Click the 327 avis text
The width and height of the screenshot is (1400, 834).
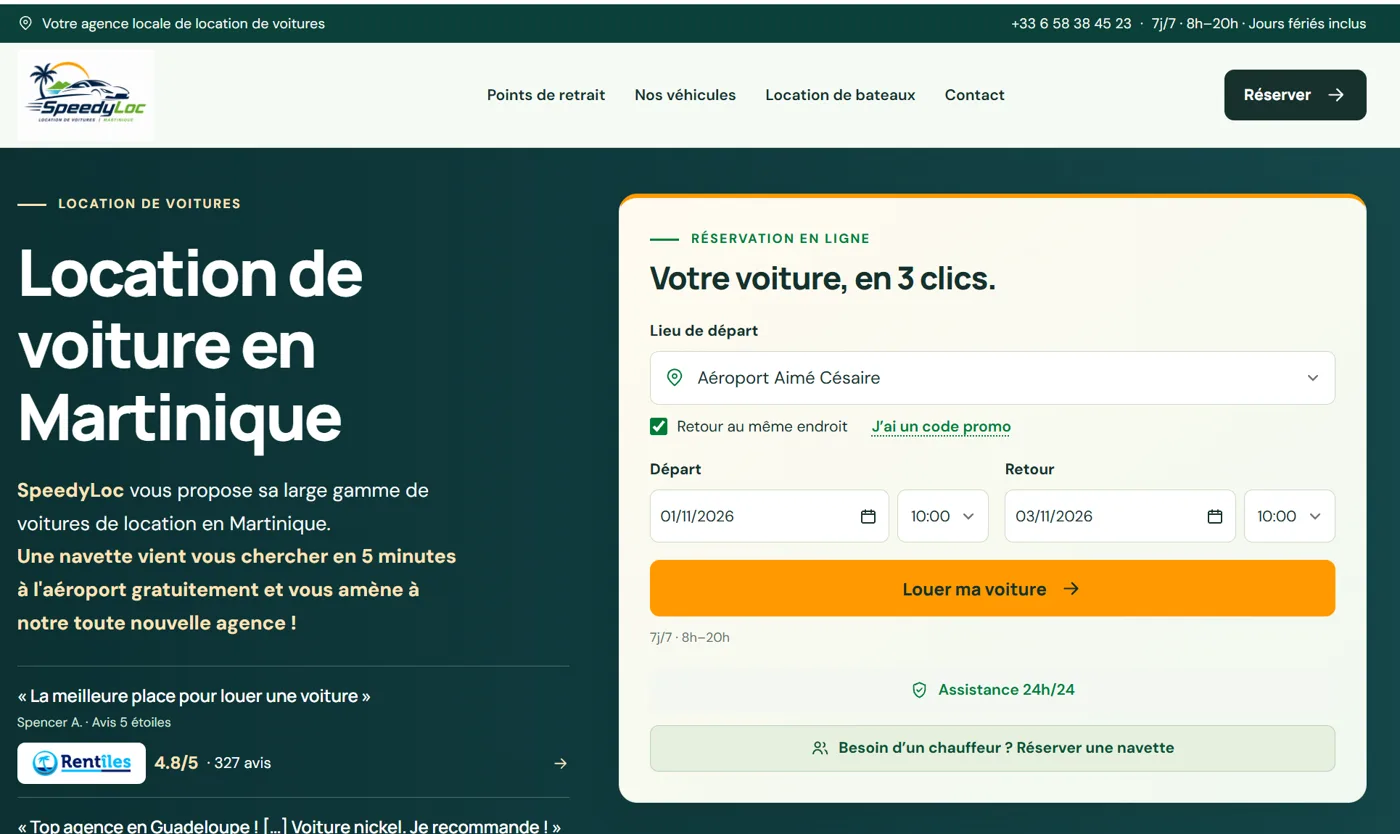(x=242, y=763)
